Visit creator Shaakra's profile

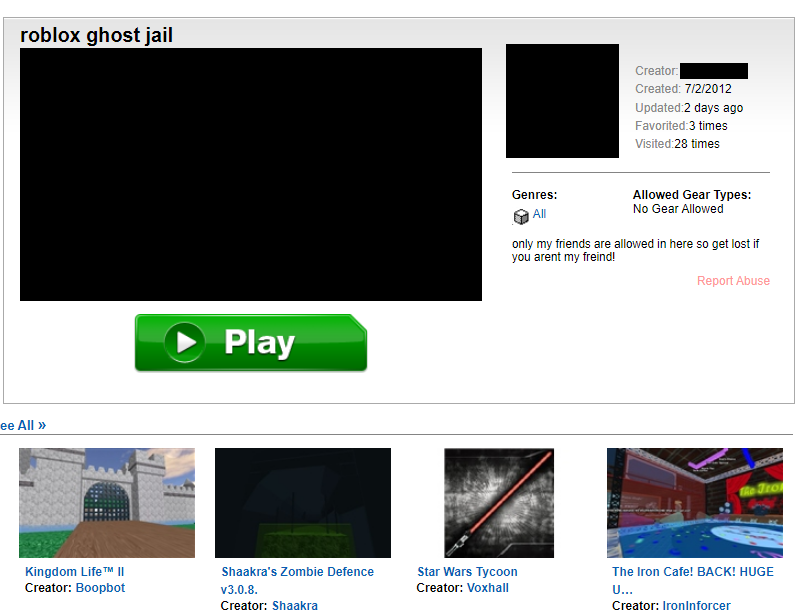pos(294,606)
